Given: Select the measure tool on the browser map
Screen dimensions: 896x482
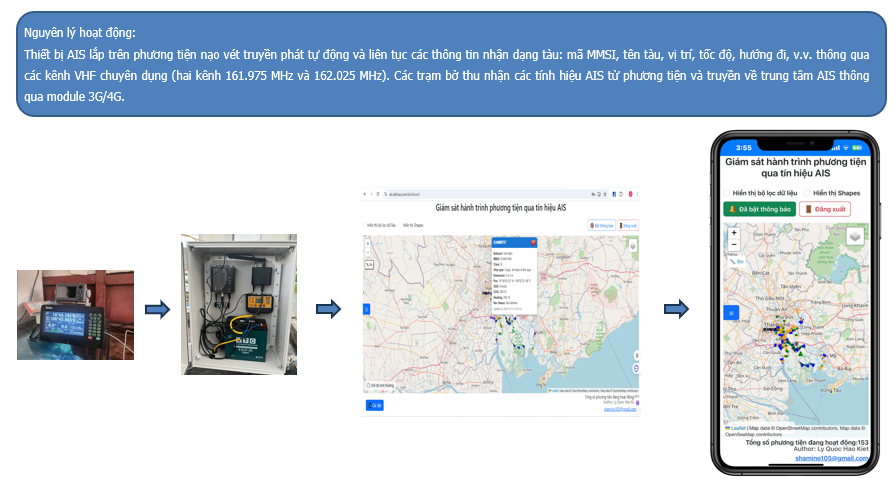Looking at the screenshot, I should click(369, 264).
